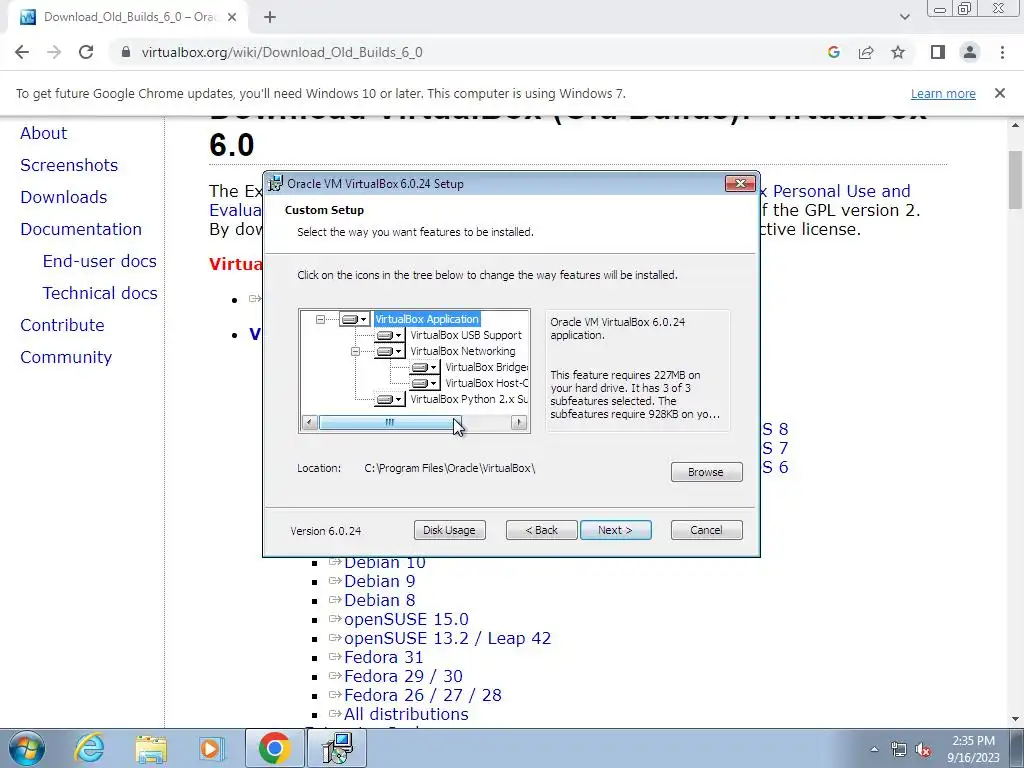Click the Browse button for install location
This screenshot has height=768, width=1024.
point(706,472)
